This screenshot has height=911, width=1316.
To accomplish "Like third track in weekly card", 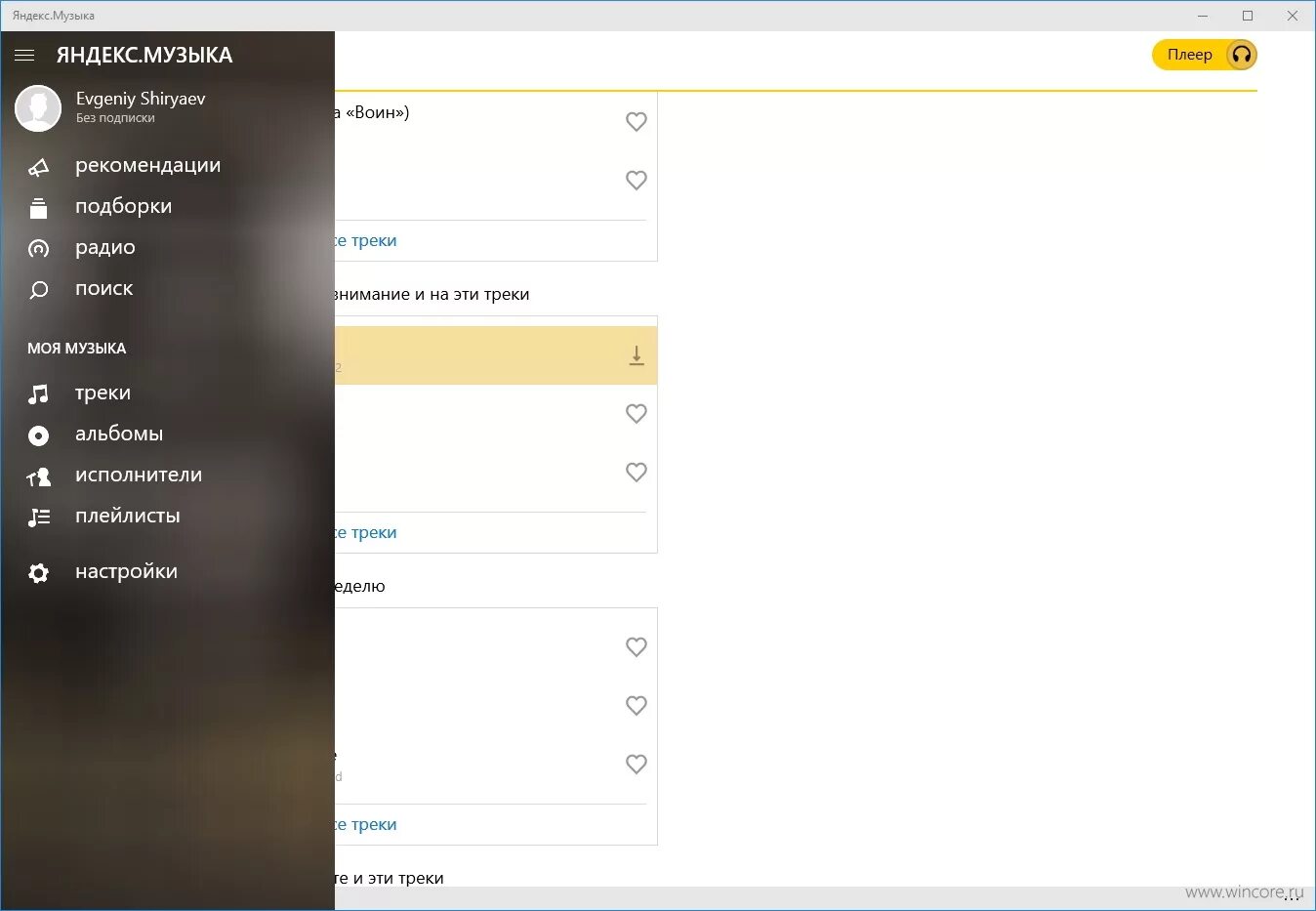I will (637, 765).
